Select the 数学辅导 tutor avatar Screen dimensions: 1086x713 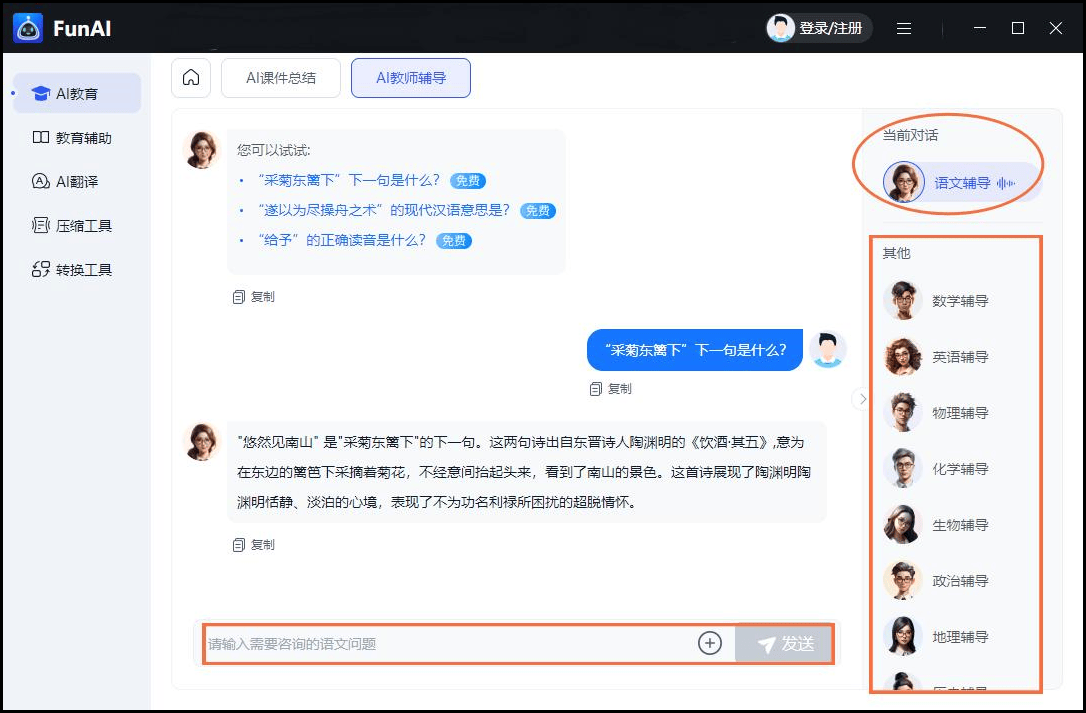pyautogui.click(x=902, y=300)
